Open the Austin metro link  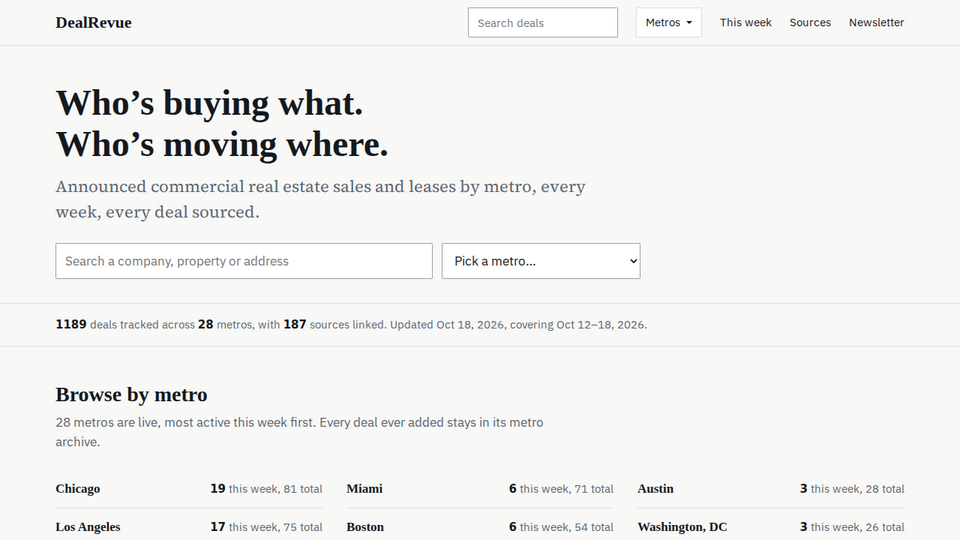tap(655, 489)
